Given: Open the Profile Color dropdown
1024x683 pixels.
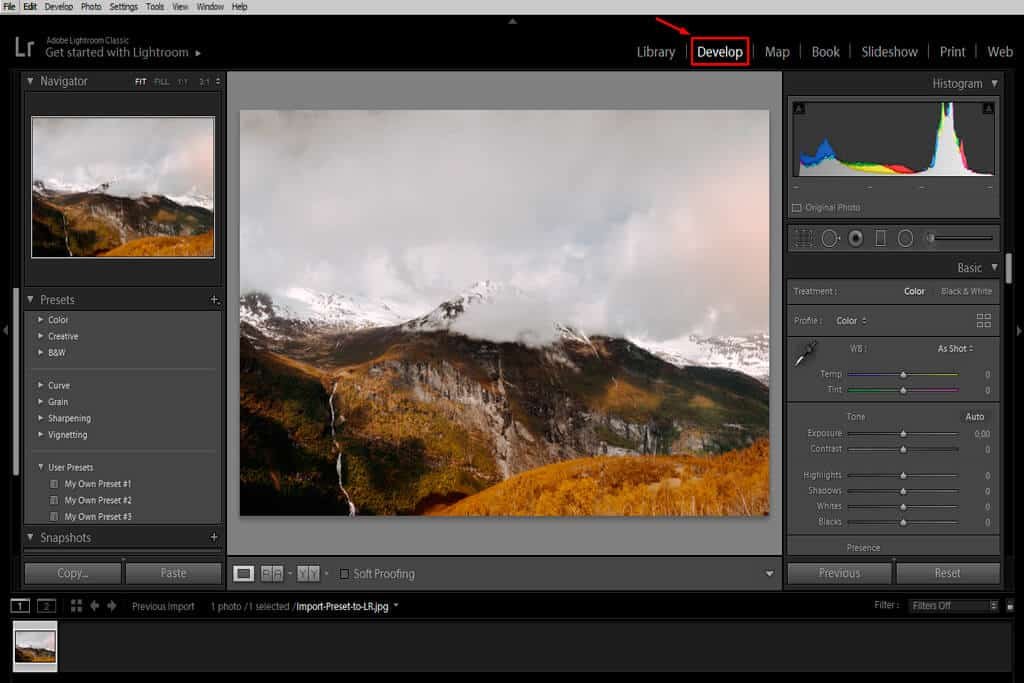Looking at the screenshot, I should (851, 321).
